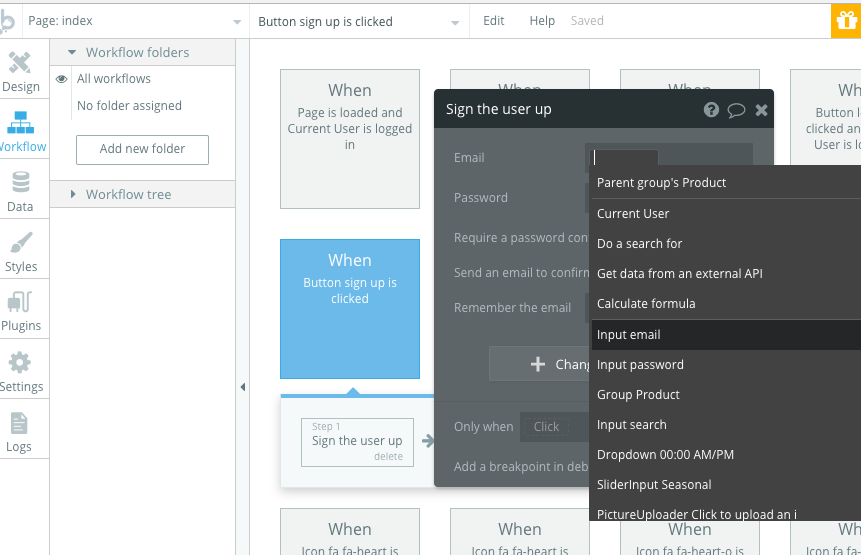Expand the Workflow tree section
Image resolution: width=861 pixels, height=555 pixels.
click(x=72, y=194)
